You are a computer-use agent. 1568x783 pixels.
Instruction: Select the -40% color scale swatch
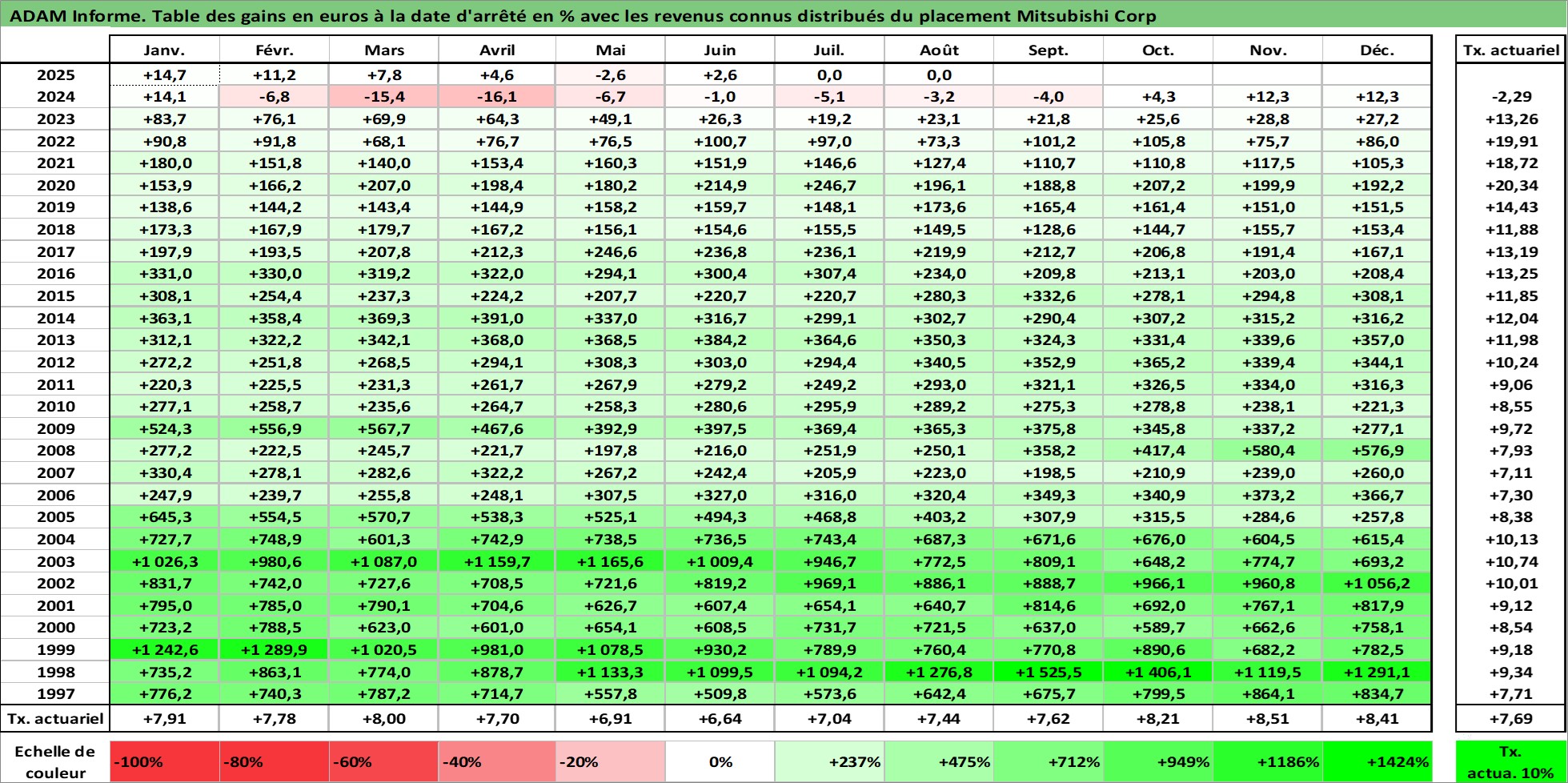tap(497, 761)
